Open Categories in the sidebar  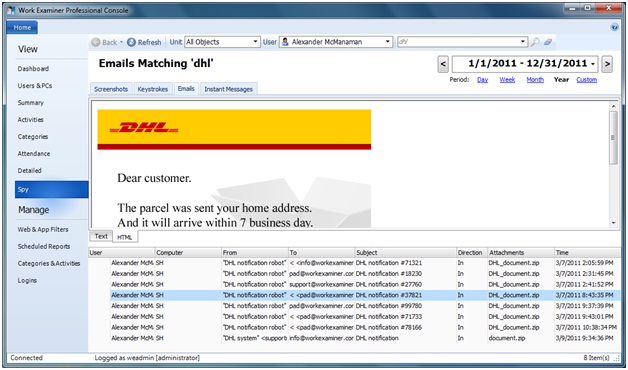33,137
